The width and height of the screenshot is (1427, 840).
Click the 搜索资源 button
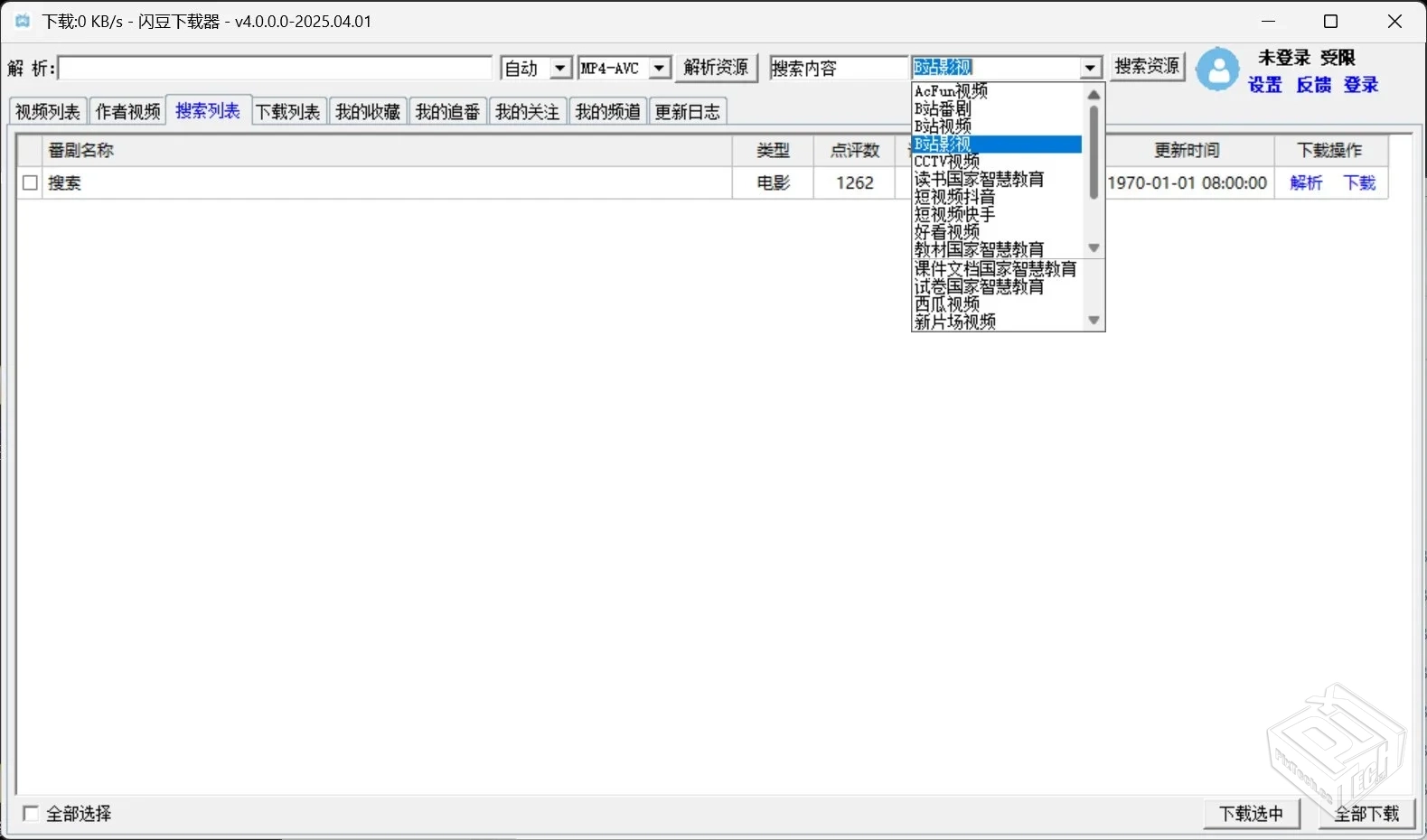pyautogui.click(x=1147, y=67)
